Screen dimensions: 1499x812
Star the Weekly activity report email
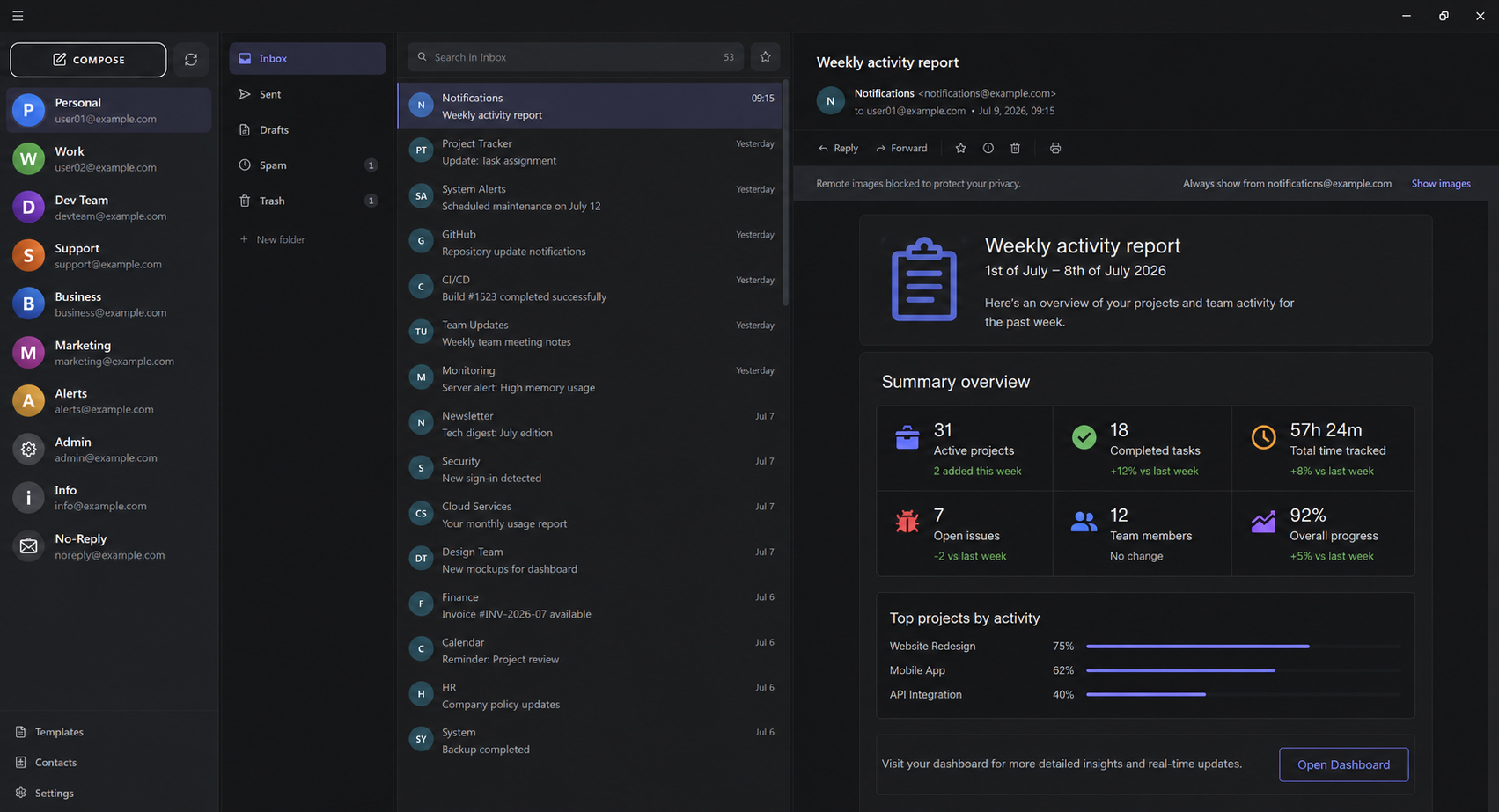pos(960,148)
